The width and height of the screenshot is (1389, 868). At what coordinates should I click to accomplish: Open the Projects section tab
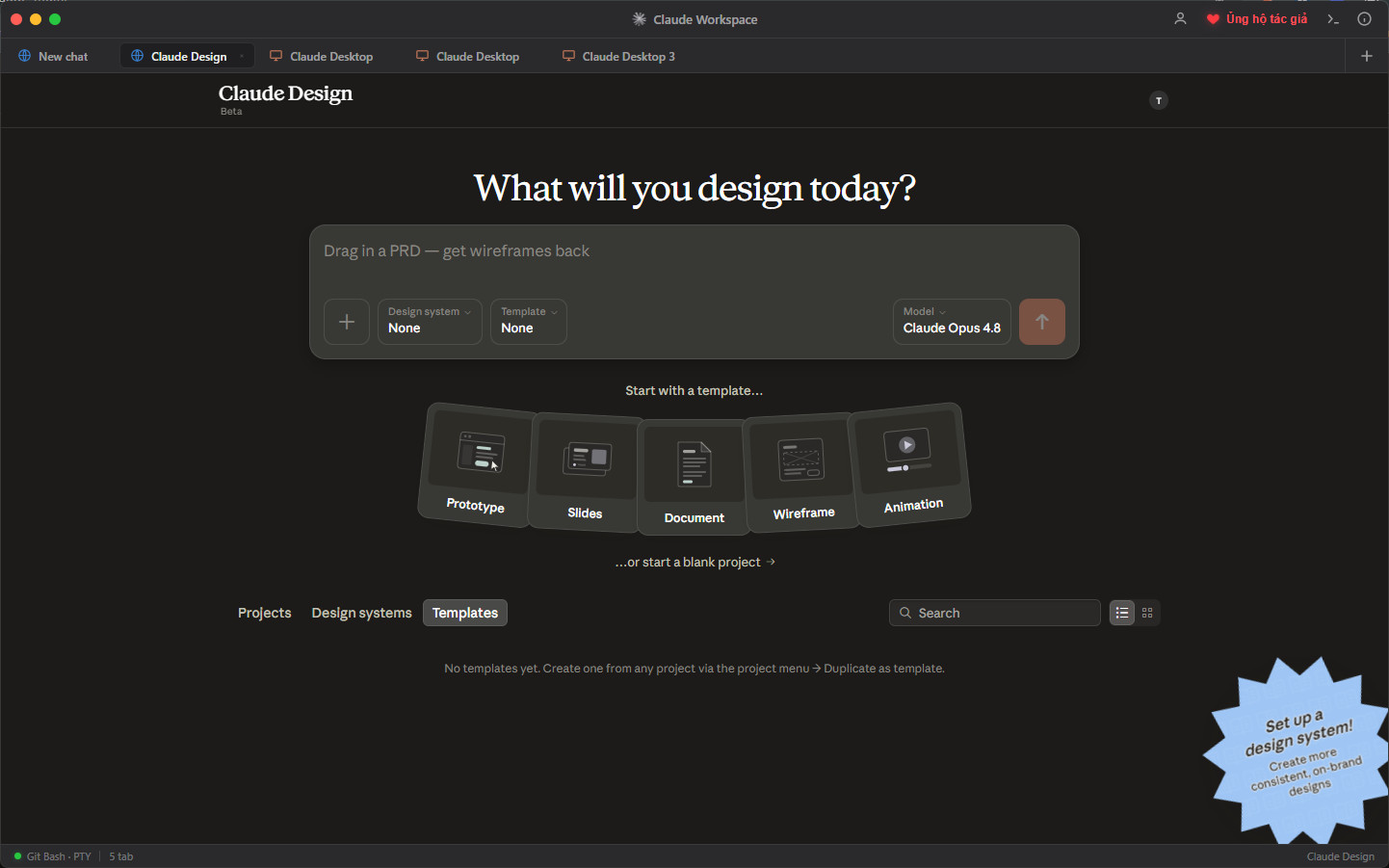(265, 613)
